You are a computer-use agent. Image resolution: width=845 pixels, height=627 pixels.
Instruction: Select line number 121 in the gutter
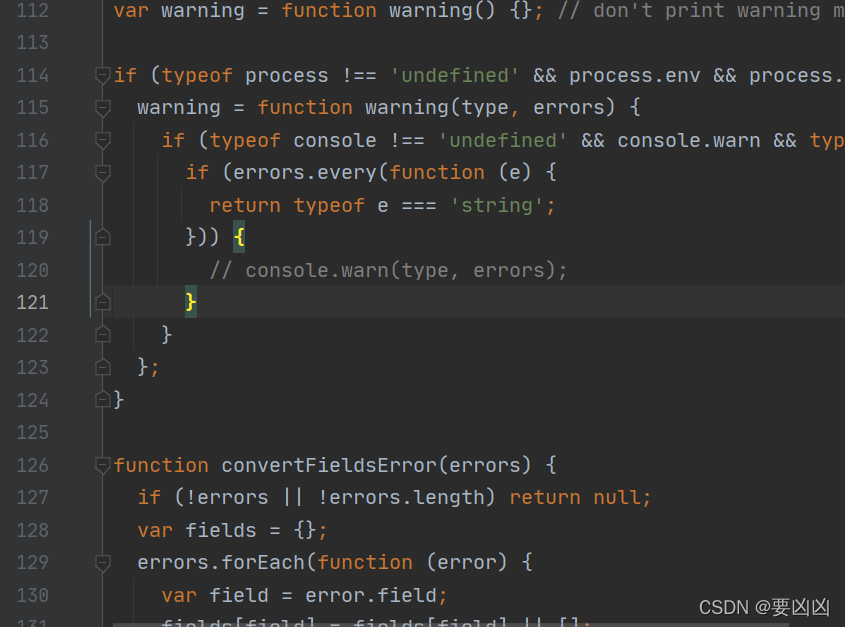click(x=32, y=302)
